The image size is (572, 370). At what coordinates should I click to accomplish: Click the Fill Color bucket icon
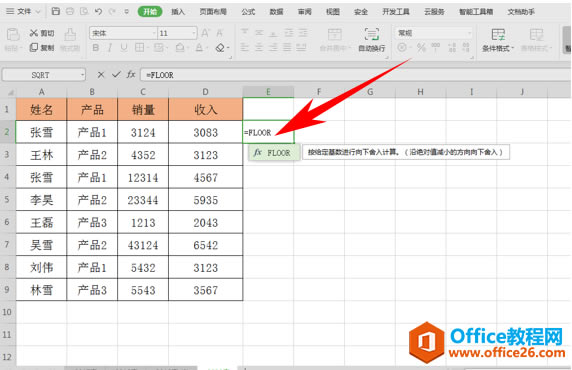pos(180,47)
